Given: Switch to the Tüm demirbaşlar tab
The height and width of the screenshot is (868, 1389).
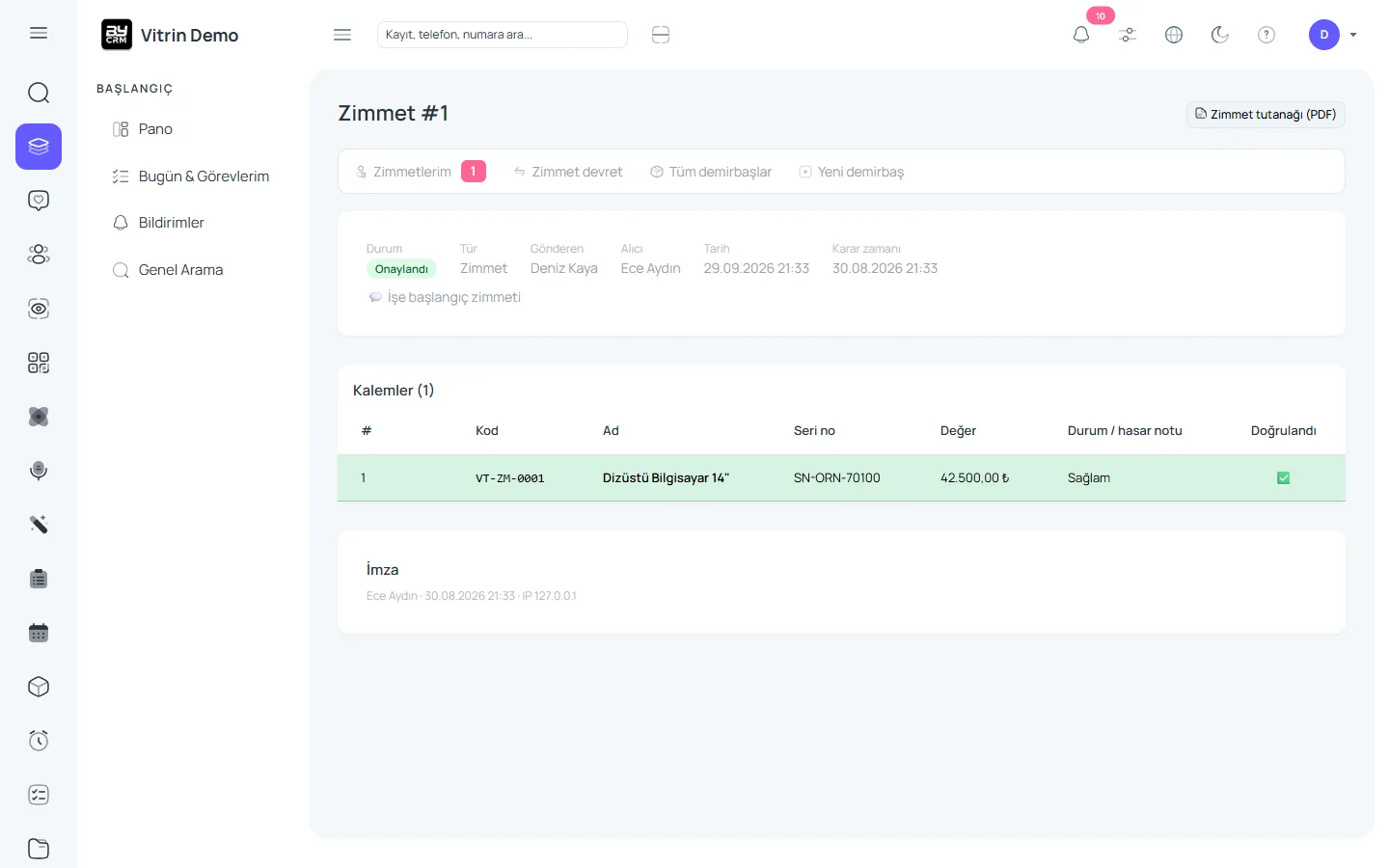Looking at the screenshot, I should [711, 172].
